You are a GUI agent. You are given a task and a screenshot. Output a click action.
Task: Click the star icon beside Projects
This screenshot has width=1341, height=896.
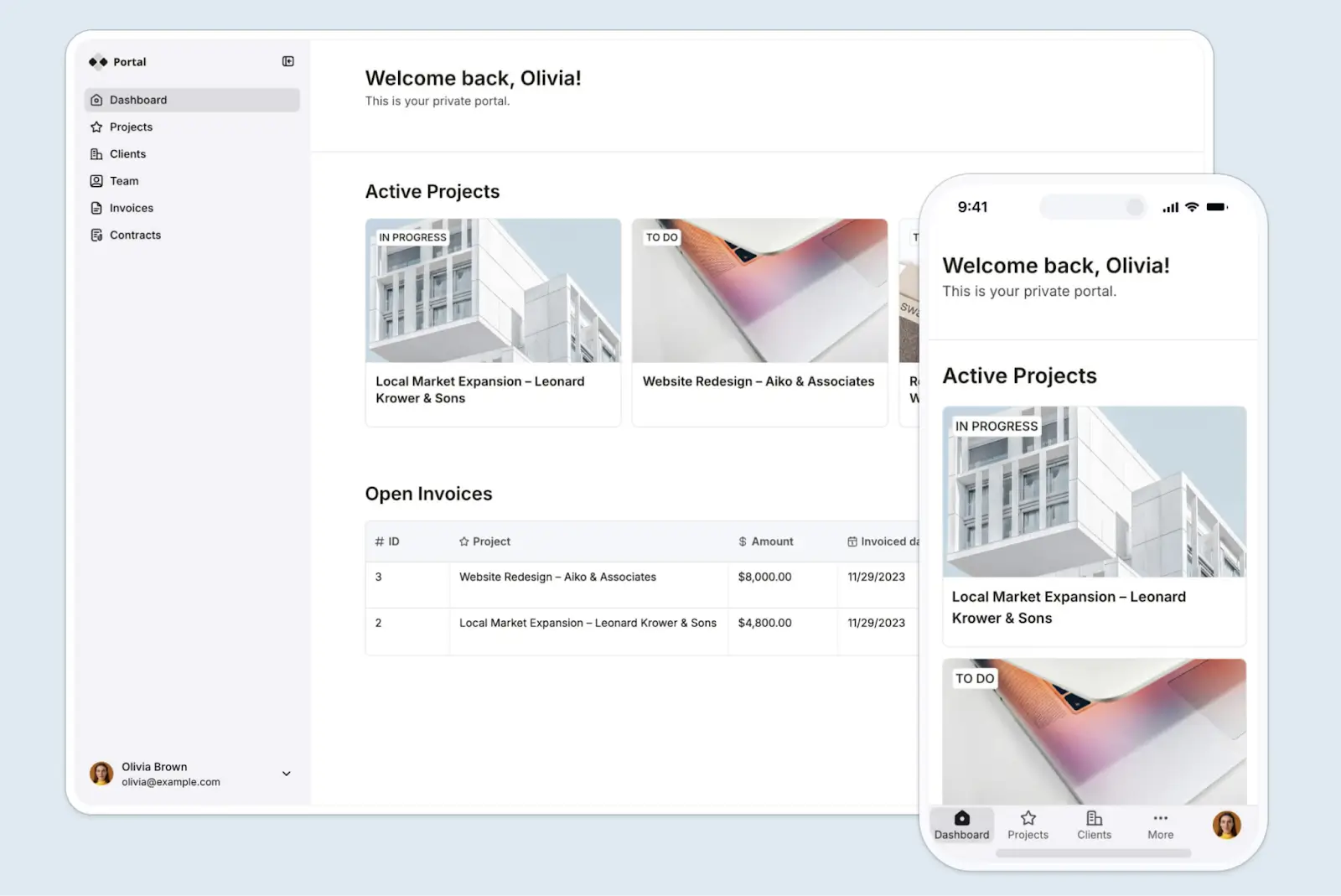click(x=96, y=127)
